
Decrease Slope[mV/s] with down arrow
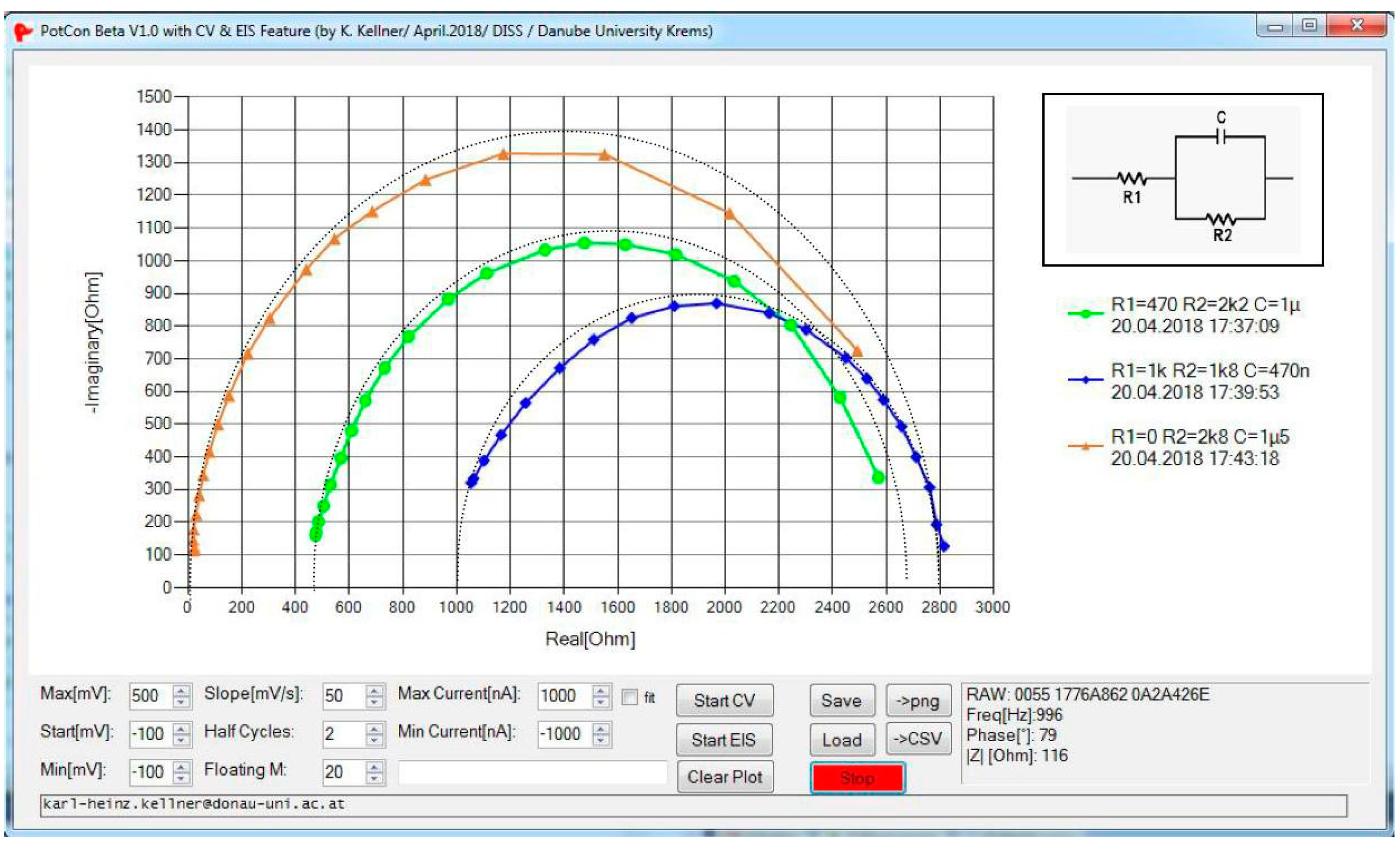coord(374,702)
